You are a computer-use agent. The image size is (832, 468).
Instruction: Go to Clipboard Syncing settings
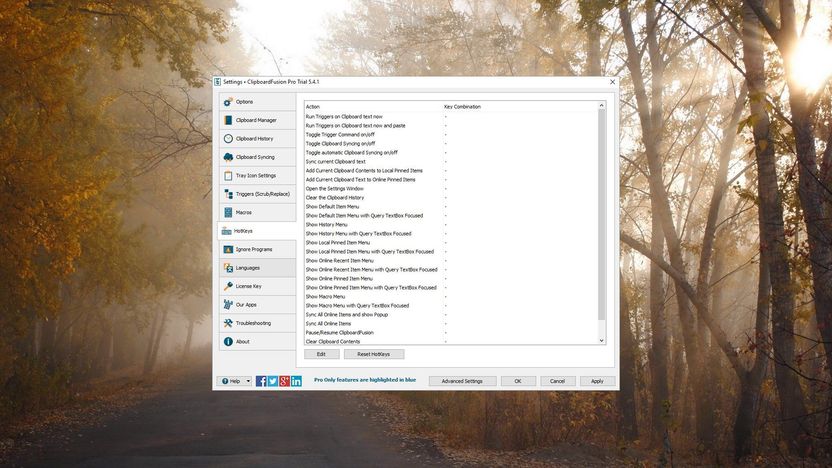click(x=257, y=157)
